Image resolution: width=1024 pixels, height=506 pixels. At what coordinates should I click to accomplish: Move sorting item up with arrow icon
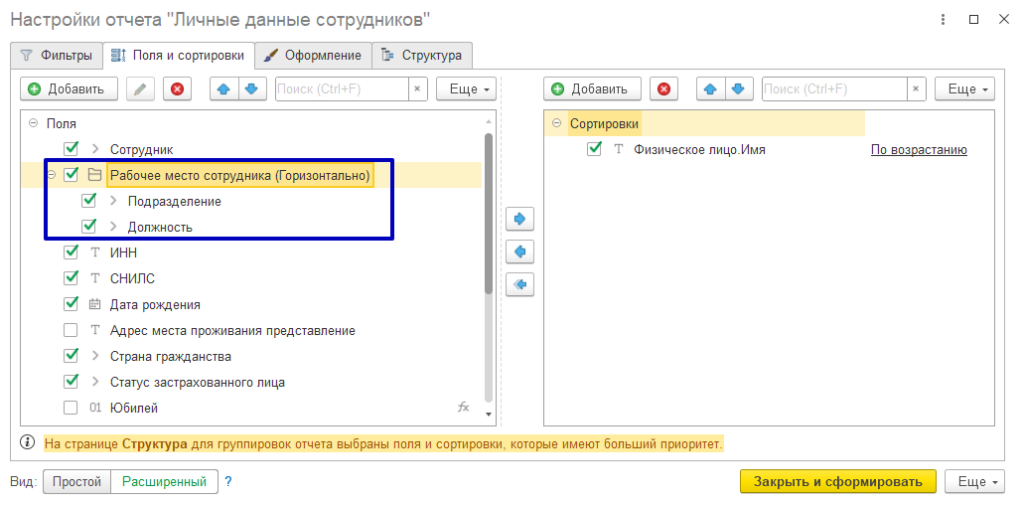(711, 89)
